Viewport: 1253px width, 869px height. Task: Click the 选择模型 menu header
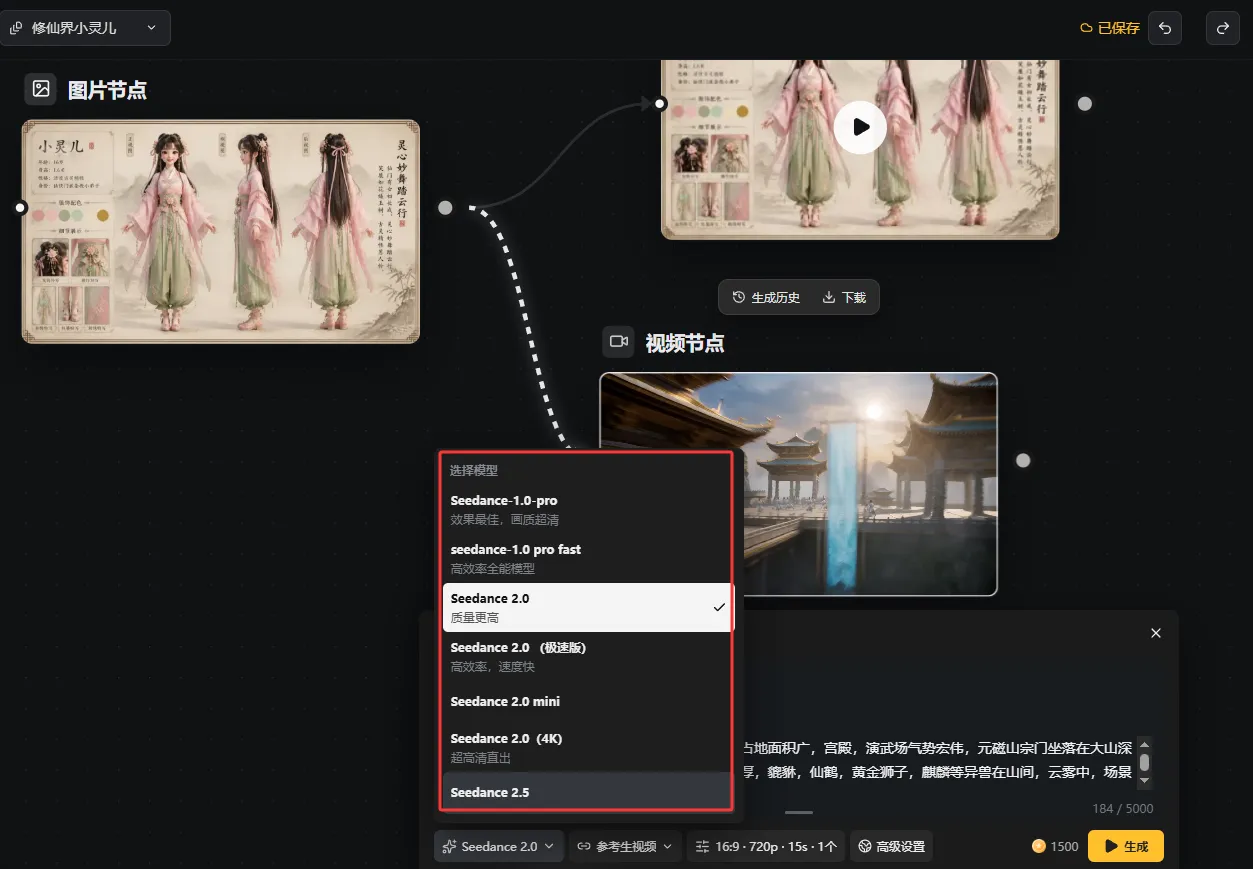coord(474,470)
